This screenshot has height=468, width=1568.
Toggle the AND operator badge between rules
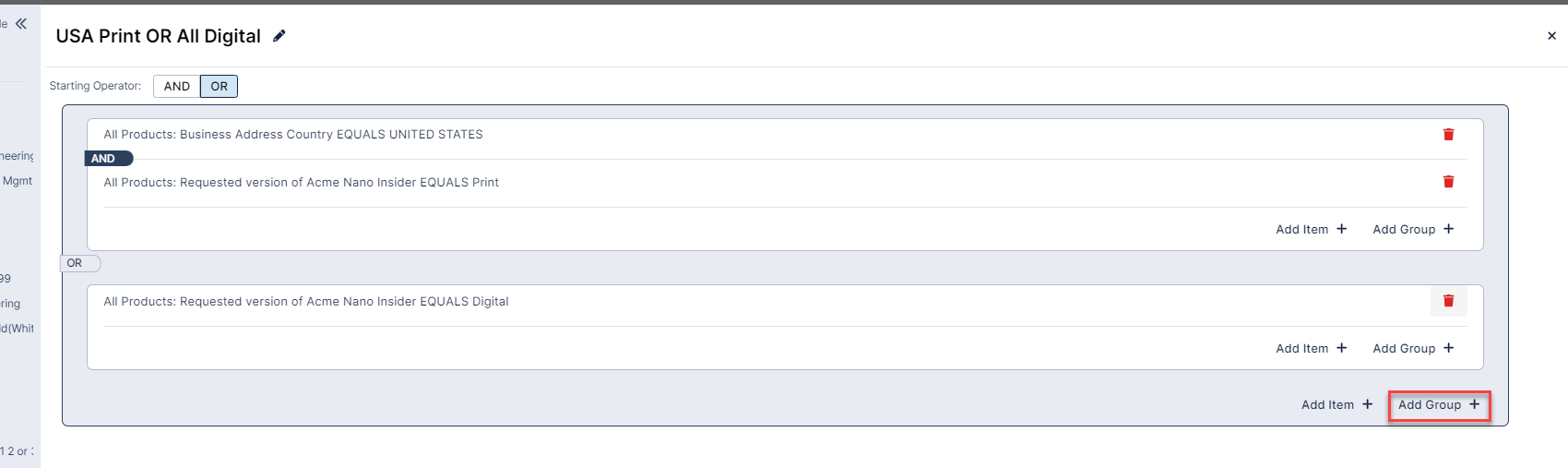tap(108, 159)
